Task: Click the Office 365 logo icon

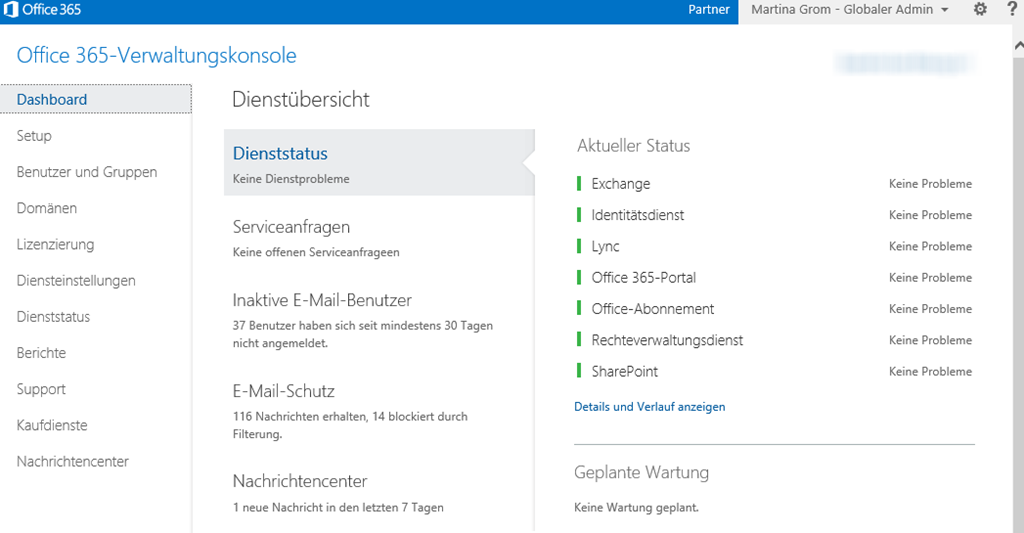Action: coord(12,10)
